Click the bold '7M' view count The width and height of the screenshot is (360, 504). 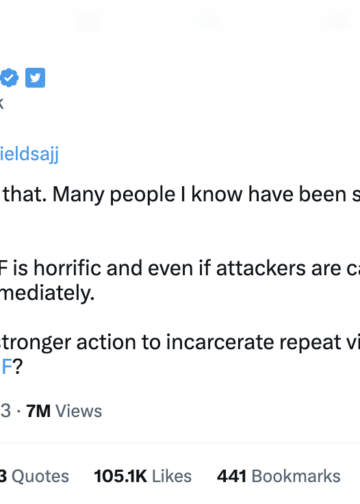pos(38,411)
